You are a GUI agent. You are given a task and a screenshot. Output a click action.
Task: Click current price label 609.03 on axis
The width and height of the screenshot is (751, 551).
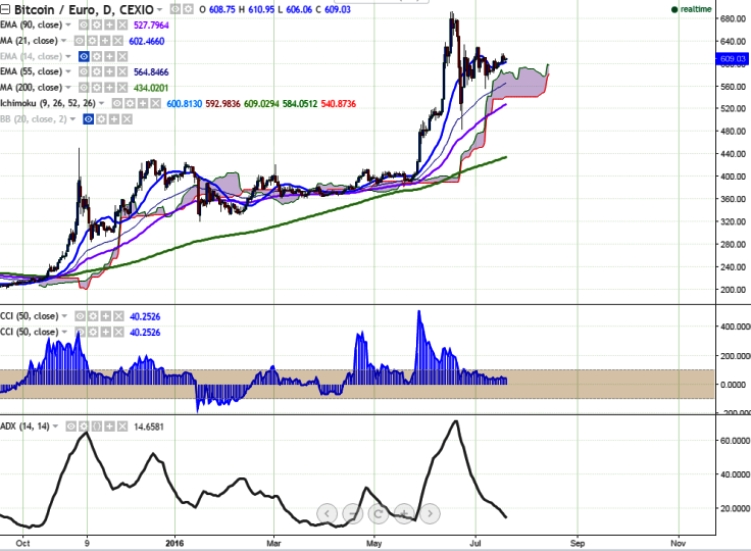tap(732, 60)
